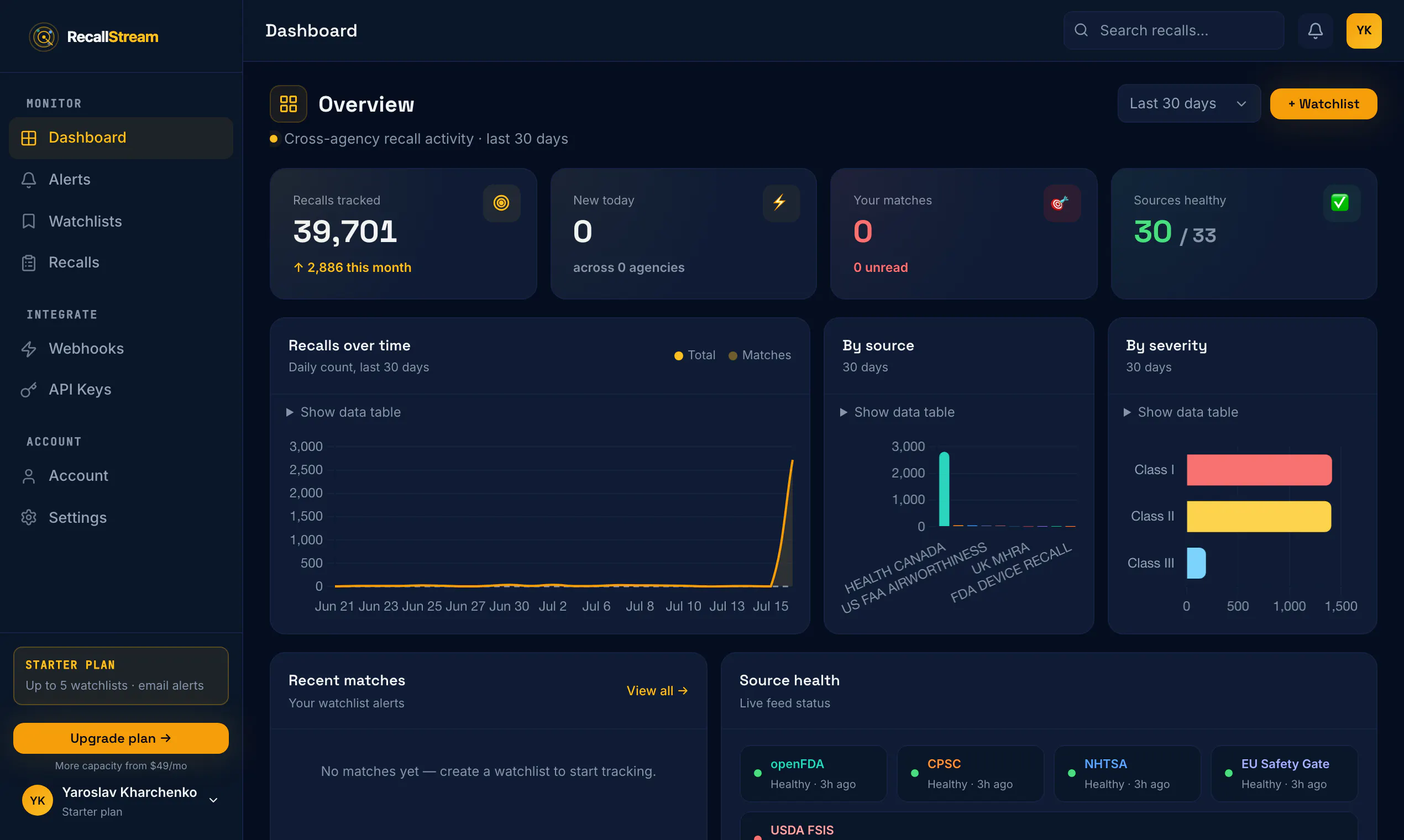Click the Dashboard grid icon in sidebar
The image size is (1404, 840).
click(x=29, y=138)
